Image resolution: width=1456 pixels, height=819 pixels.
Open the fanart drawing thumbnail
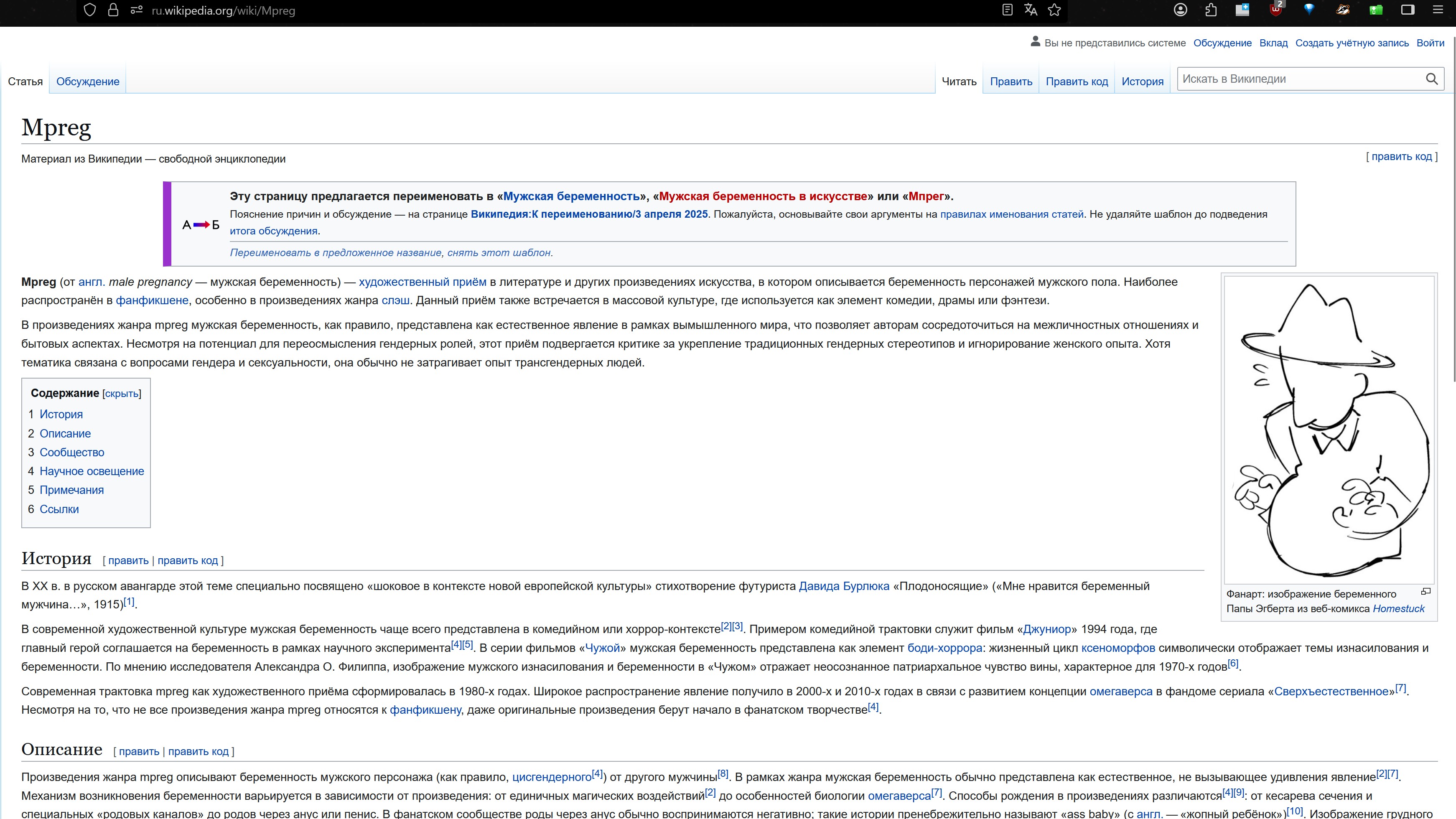pos(1329,430)
